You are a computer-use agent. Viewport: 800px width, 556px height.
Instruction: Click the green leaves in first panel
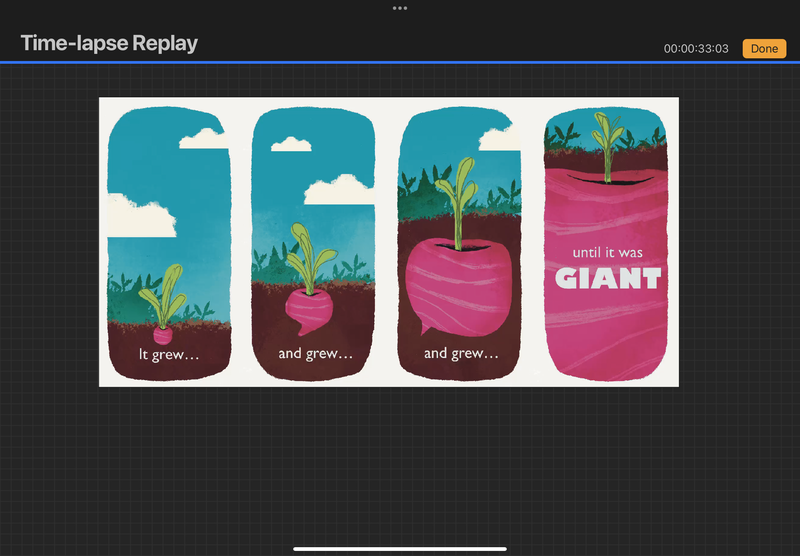click(x=163, y=292)
